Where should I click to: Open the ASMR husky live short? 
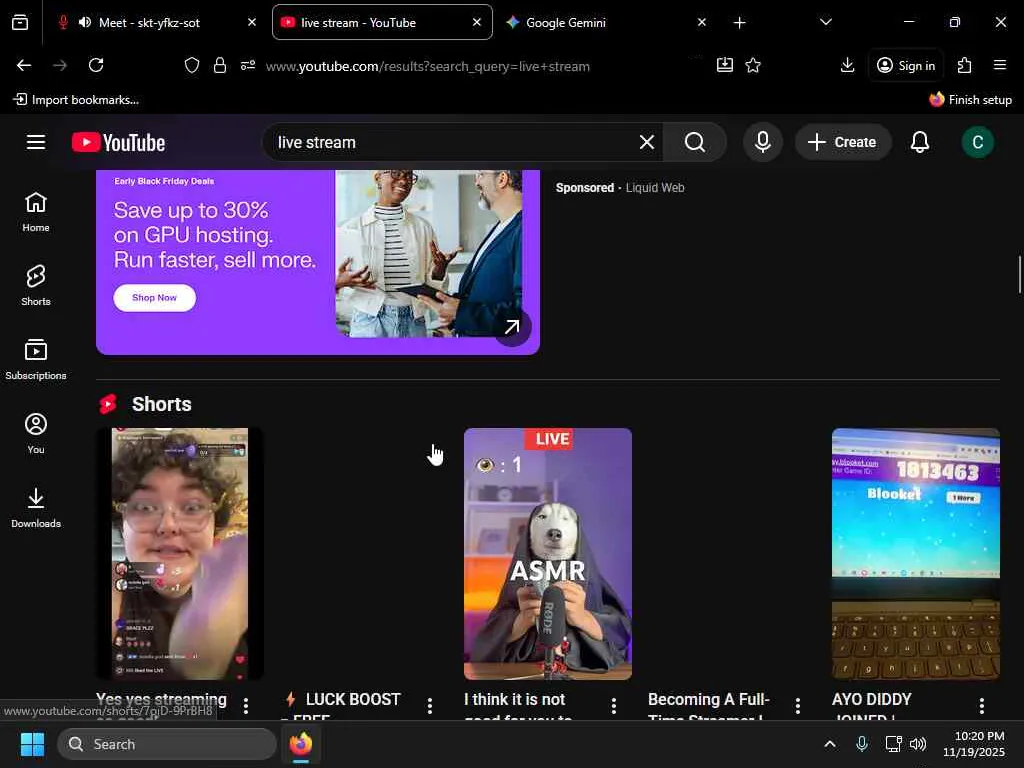547,554
